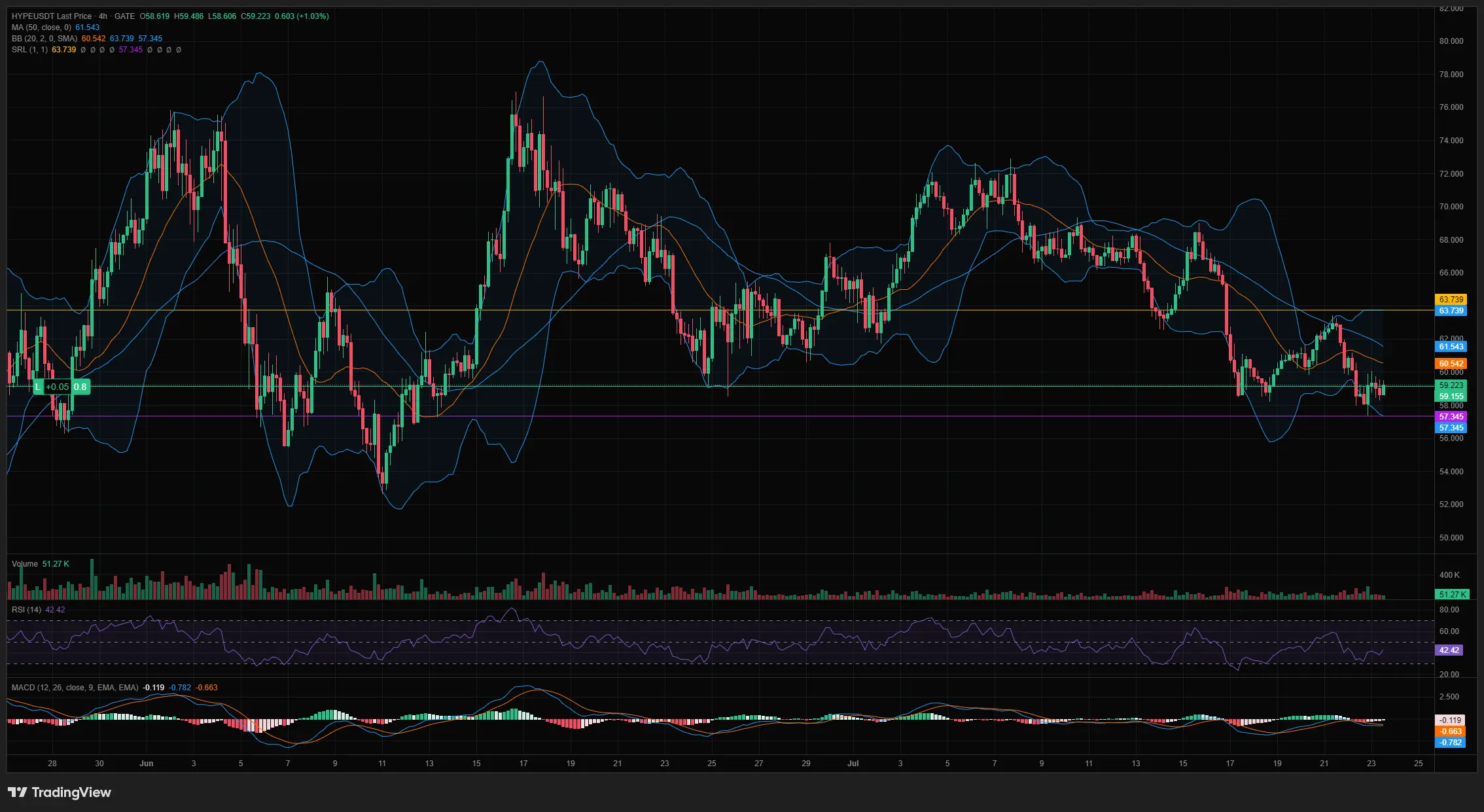This screenshot has height=812, width=1484.
Task: Click the Jul date label on time axis
Action: point(853,764)
